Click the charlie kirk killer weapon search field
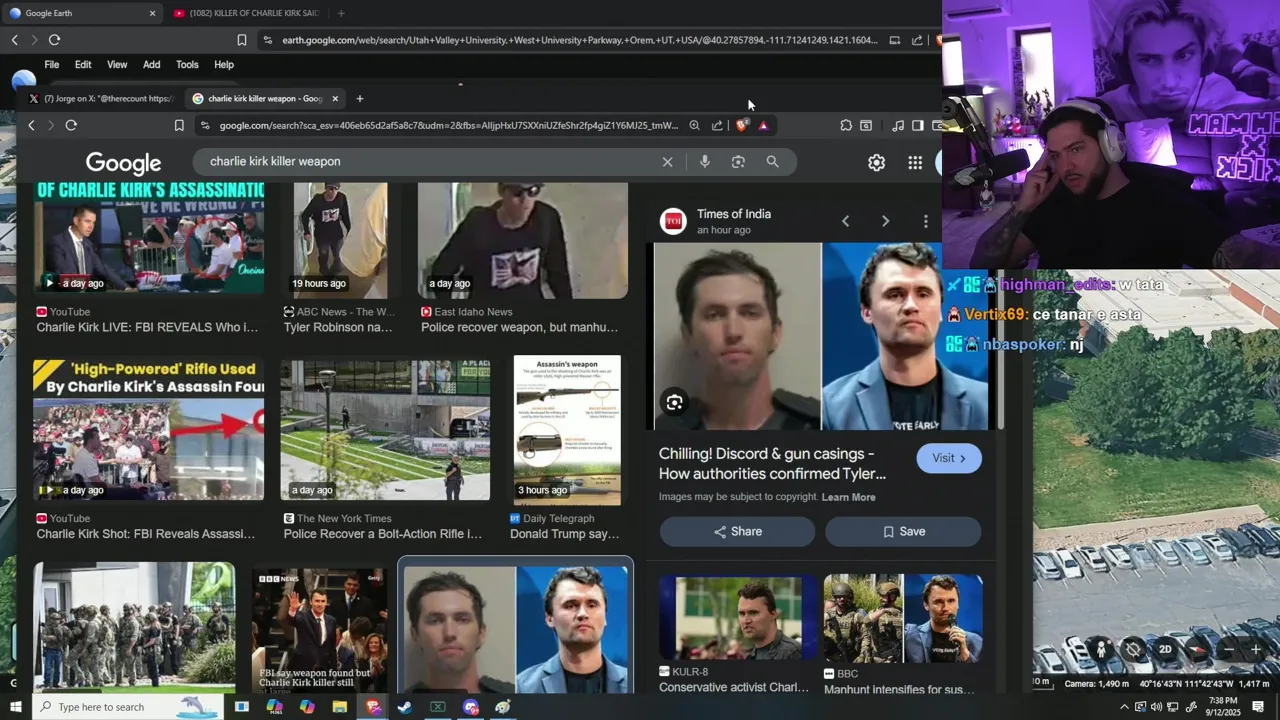Screen dimensions: 1280x720 coord(430,162)
